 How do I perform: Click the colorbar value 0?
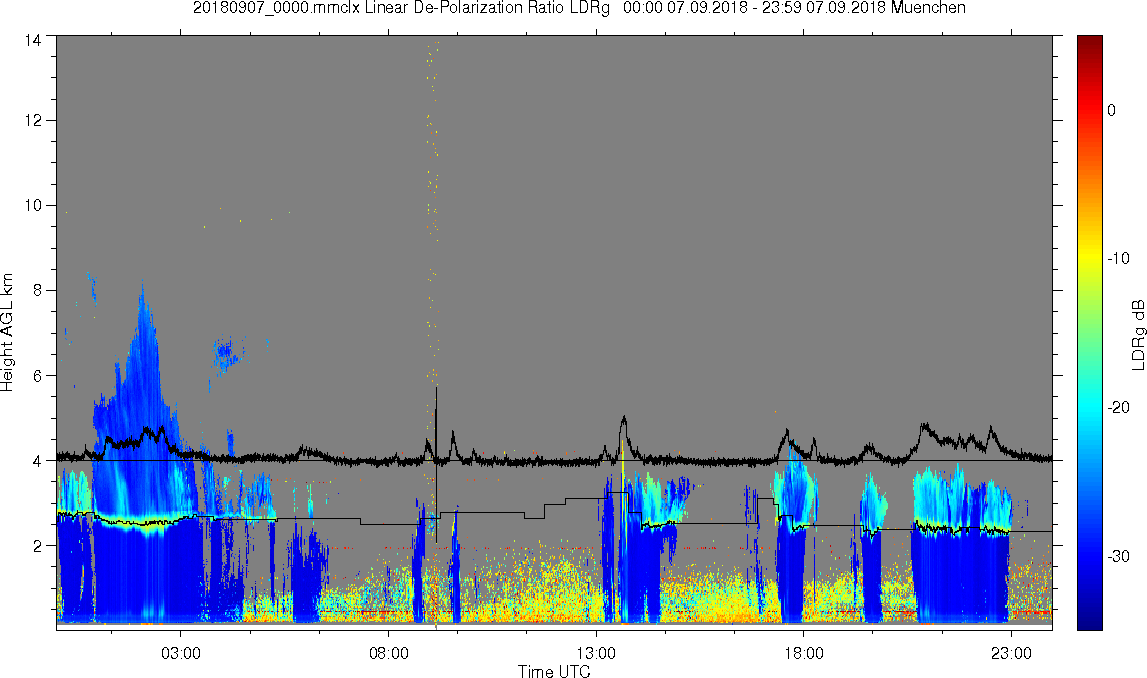[1112, 110]
